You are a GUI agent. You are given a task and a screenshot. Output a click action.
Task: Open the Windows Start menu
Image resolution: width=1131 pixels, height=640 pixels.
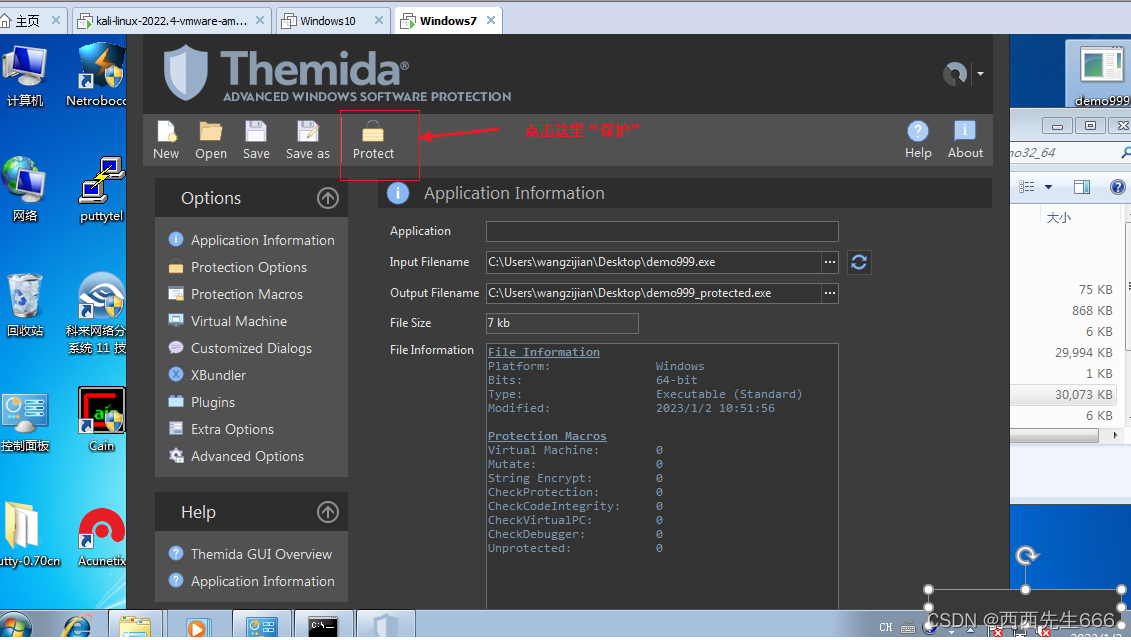pyautogui.click(x=16, y=626)
